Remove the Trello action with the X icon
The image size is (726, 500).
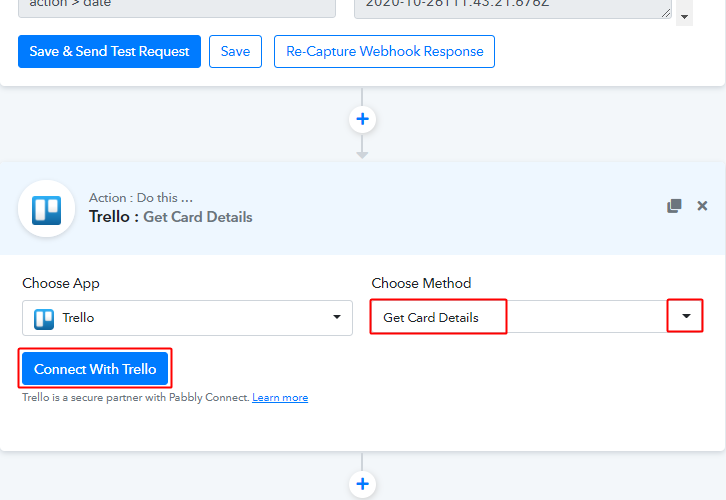click(x=702, y=206)
